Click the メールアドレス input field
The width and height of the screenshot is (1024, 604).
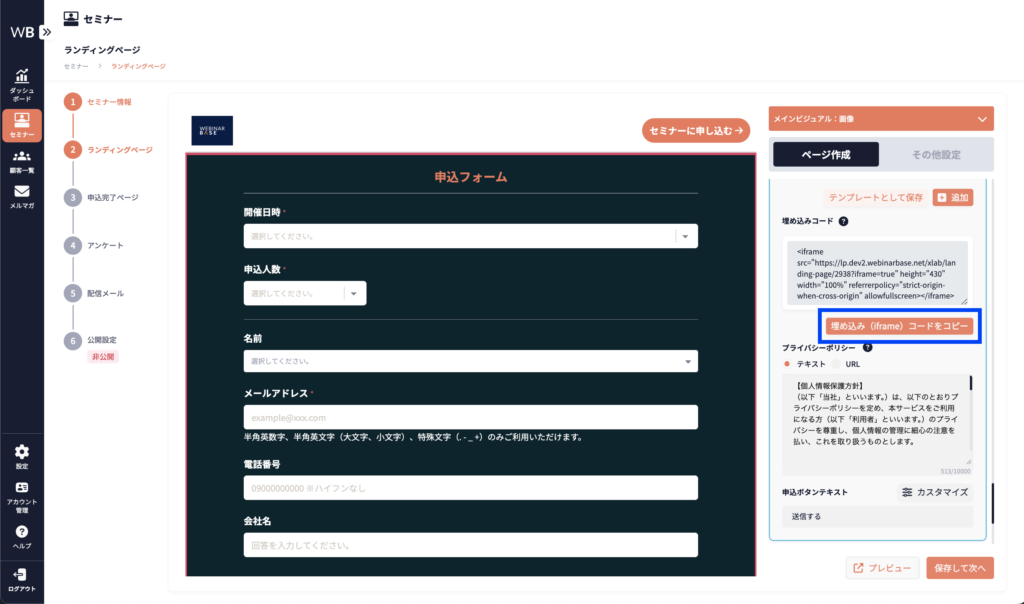pyautogui.click(x=470, y=417)
